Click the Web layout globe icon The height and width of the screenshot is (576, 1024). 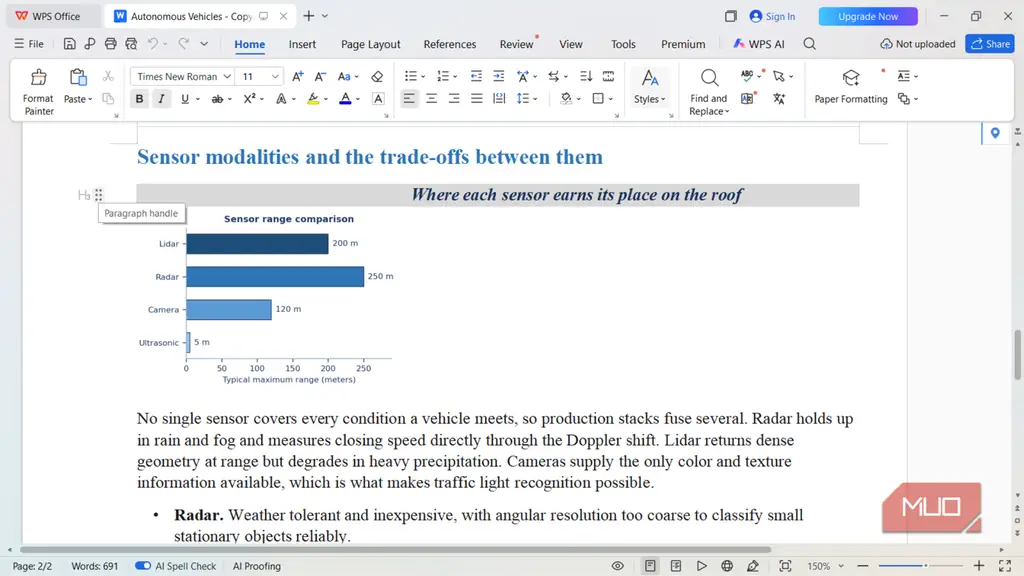pyautogui.click(x=727, y=566)
